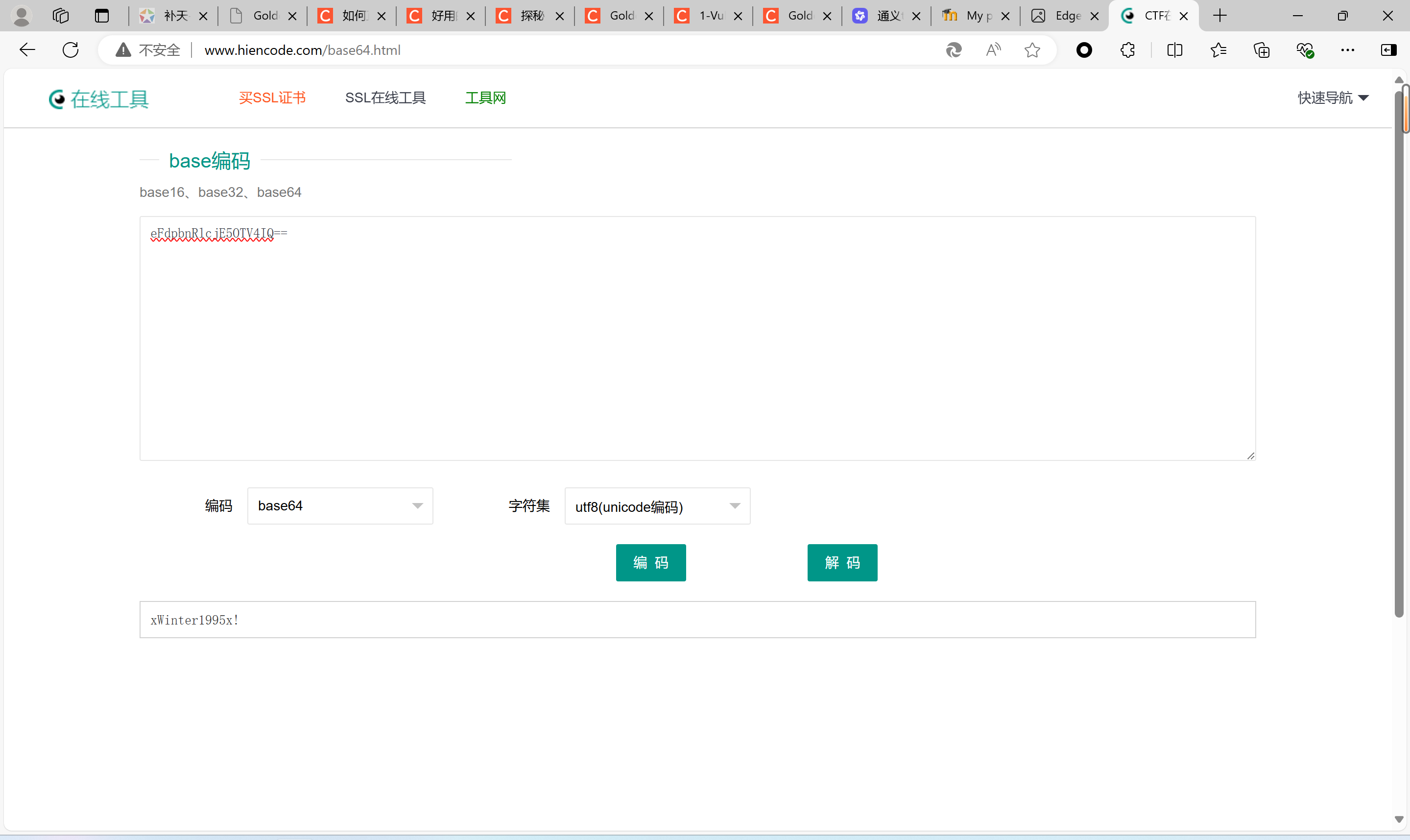The height and width of the screenshot is (840, 1410).
Task: Open Collections icon in toolbar
Action: (x=1261, y=50)
